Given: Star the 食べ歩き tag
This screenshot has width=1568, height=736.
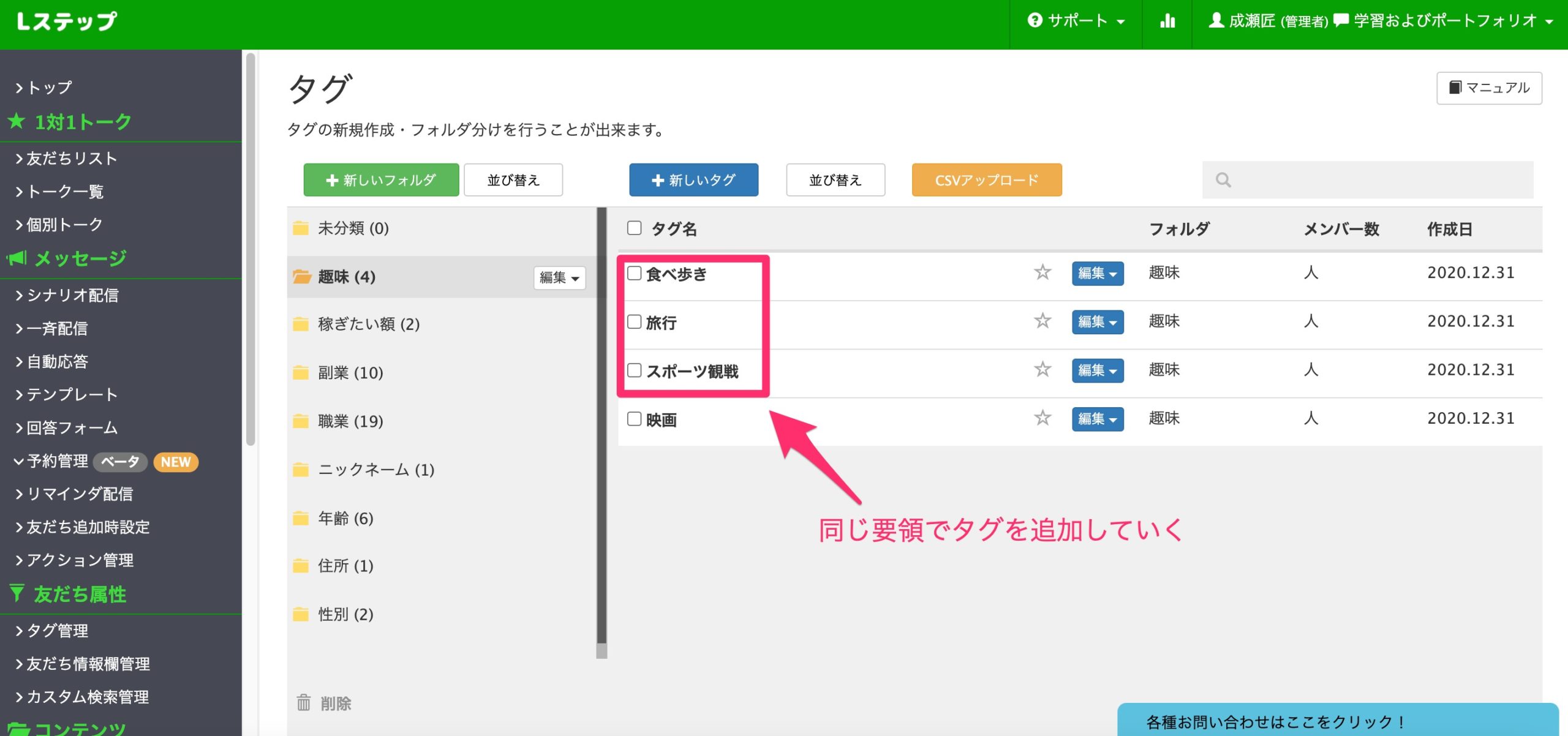Looking at the screenshot, I should point(1042,272).
